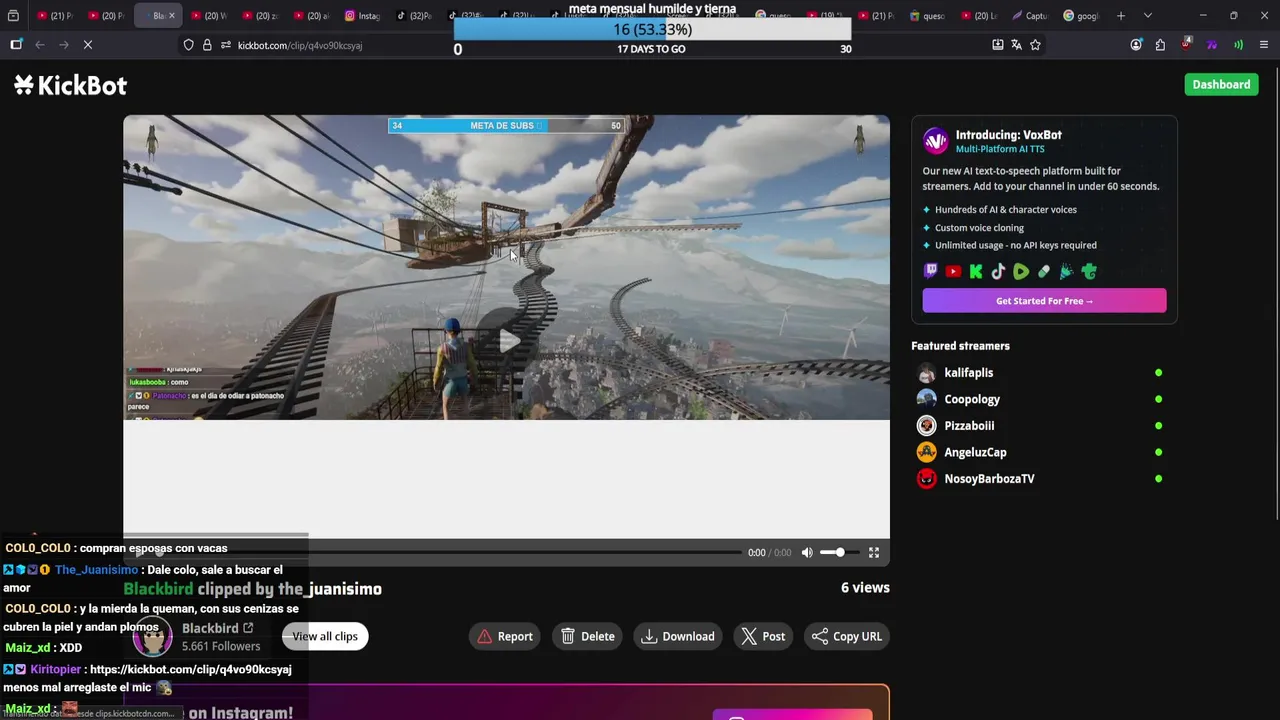The width and height of the screenshot is (1280, 720).
Task: Click the Rumble platform icon
Action: (x=1021, y=271)
